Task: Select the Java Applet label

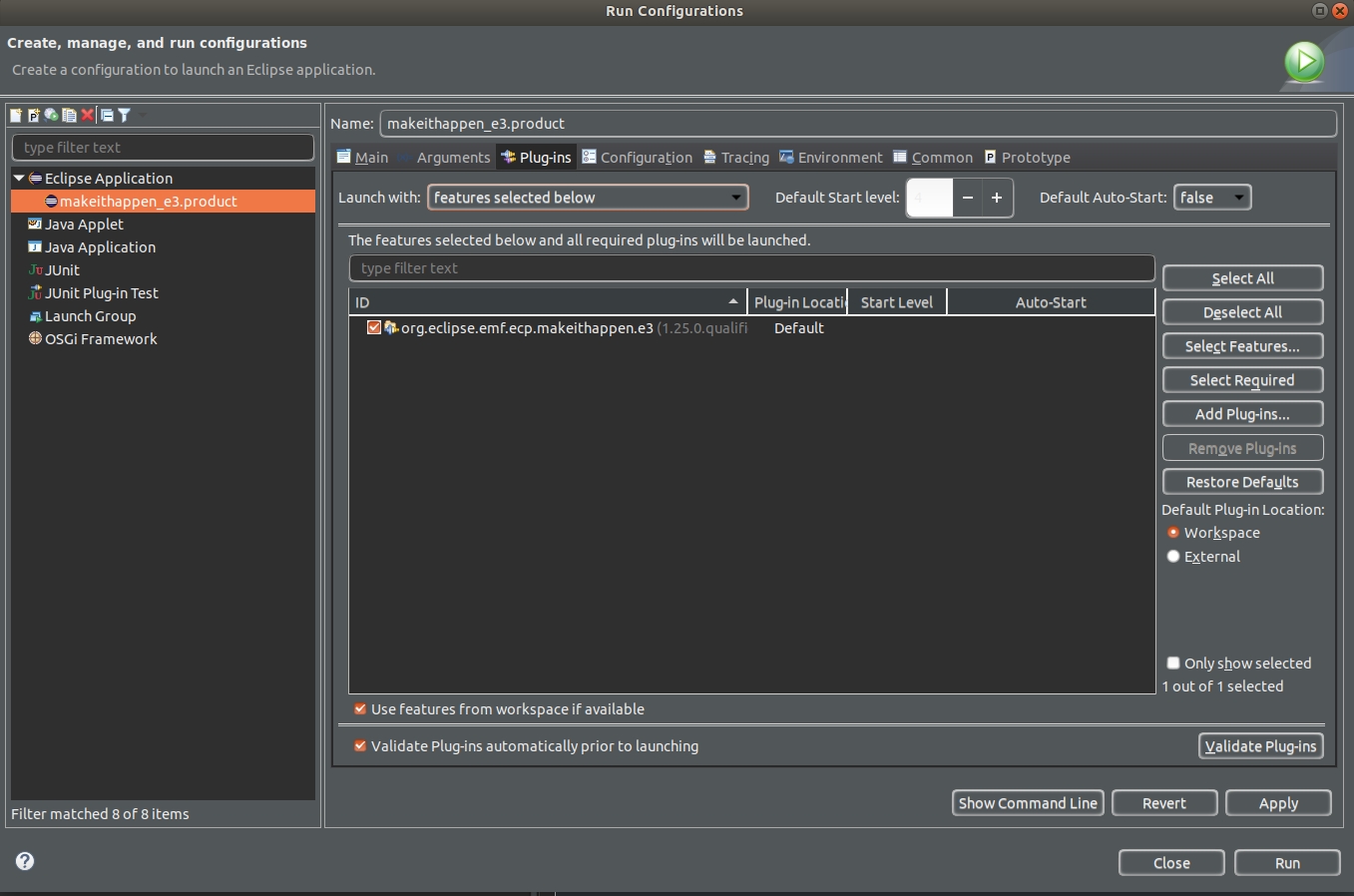Action: 84,224
